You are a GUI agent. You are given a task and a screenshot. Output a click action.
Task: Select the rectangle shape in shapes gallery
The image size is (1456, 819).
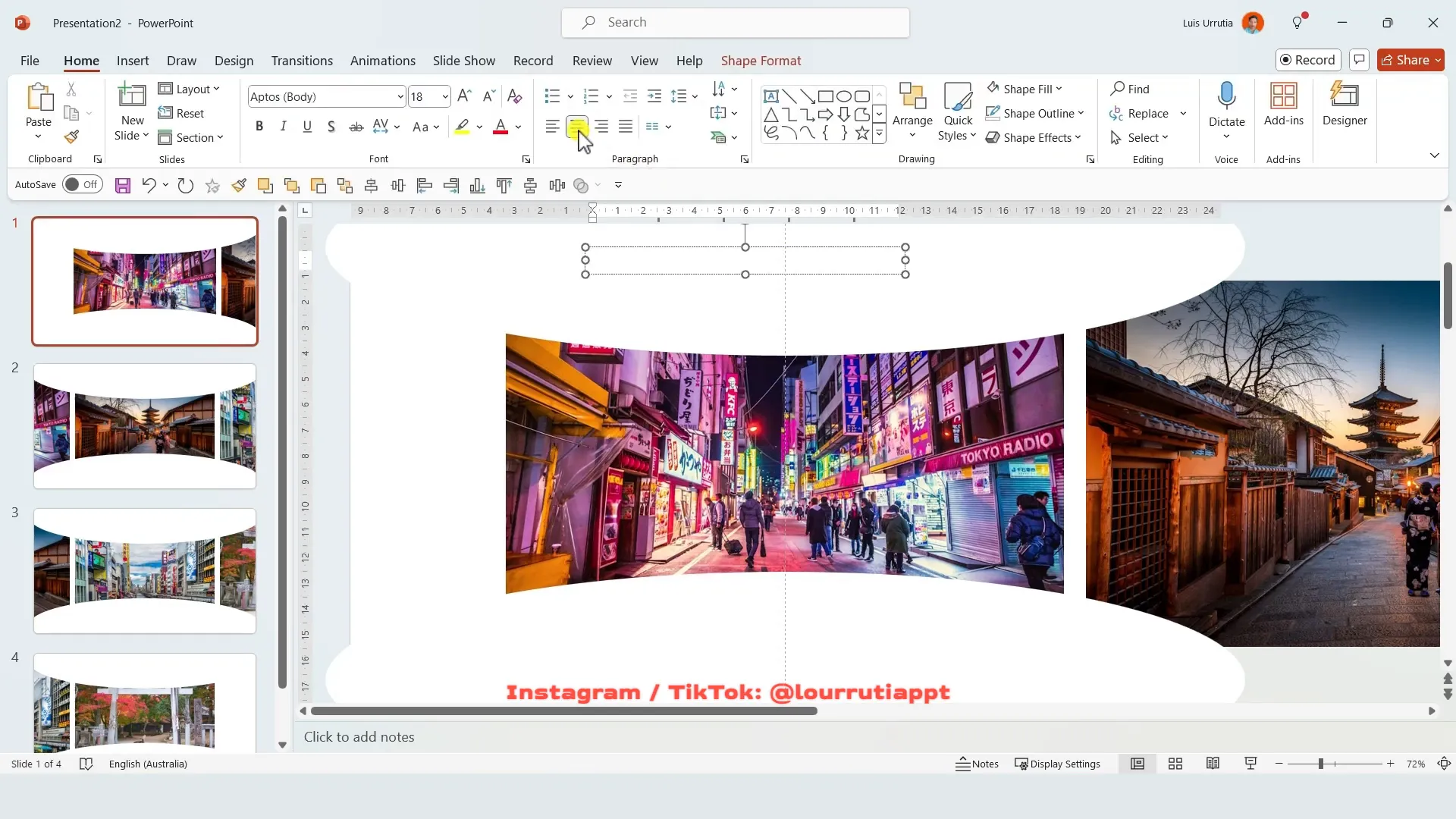pos(826,96)
